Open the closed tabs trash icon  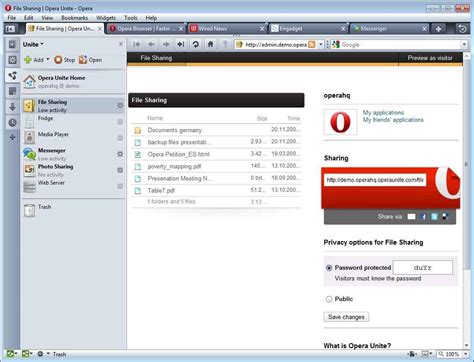point(462,29)
